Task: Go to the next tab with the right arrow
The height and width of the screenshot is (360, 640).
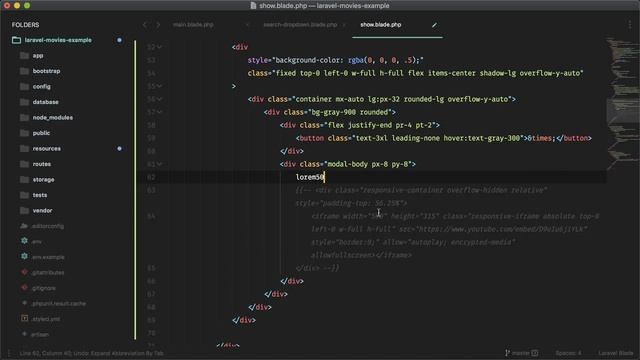Action: click(x=158, y=25)
